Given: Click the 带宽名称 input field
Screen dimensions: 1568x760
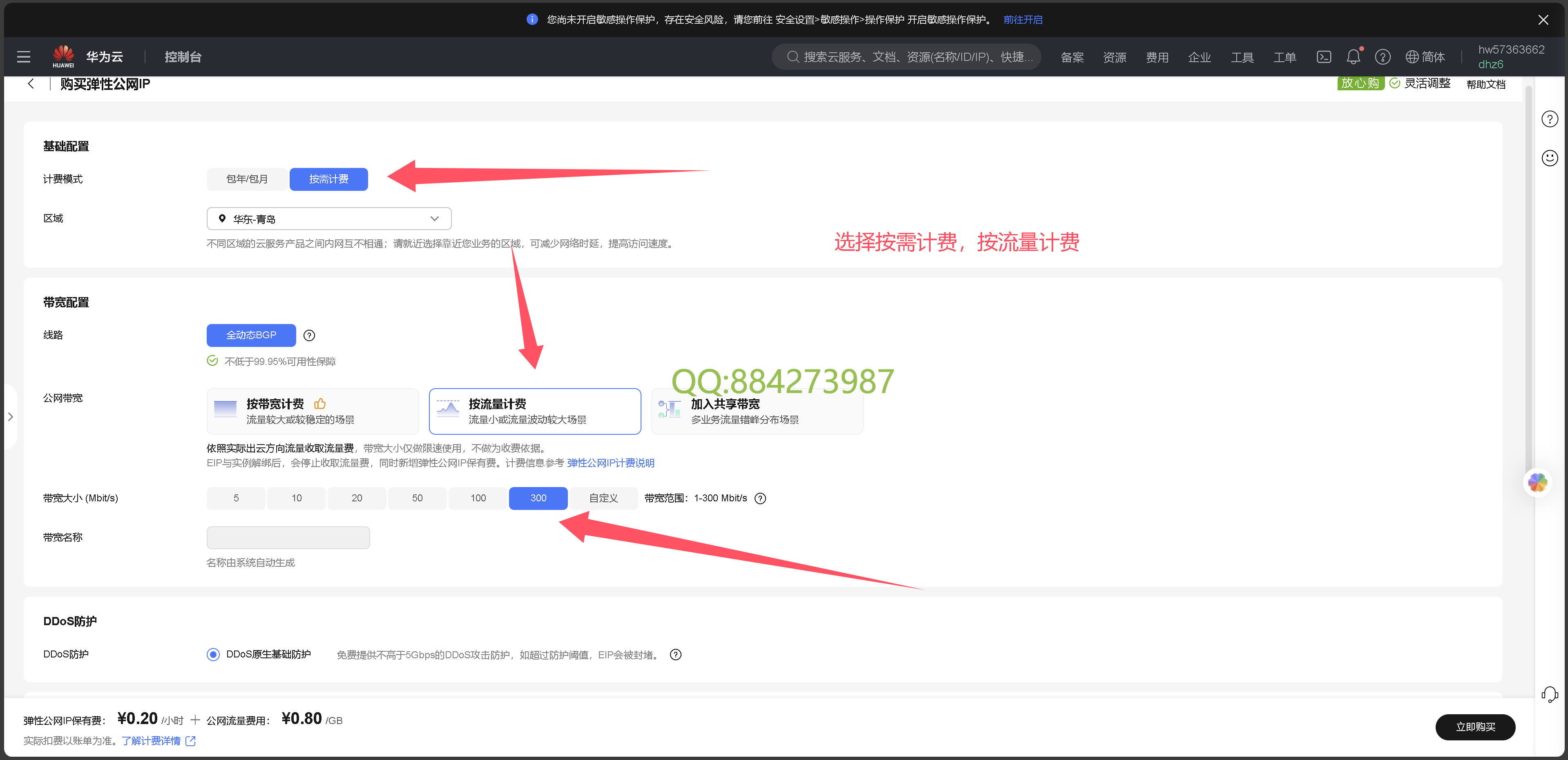Looking at the screenshot, I should [x=288, y=538].
